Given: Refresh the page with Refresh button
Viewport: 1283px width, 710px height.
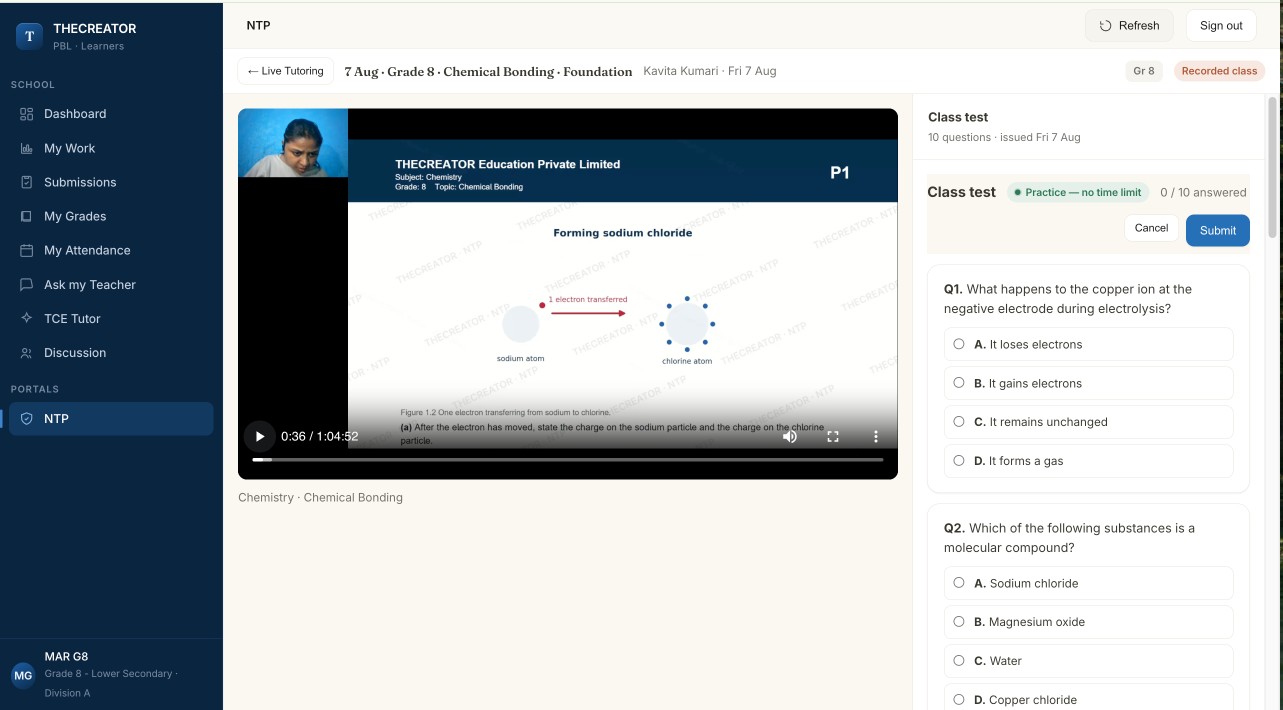Looking at the screenshot, I should pyautogui.click(x=1129, y=26).
